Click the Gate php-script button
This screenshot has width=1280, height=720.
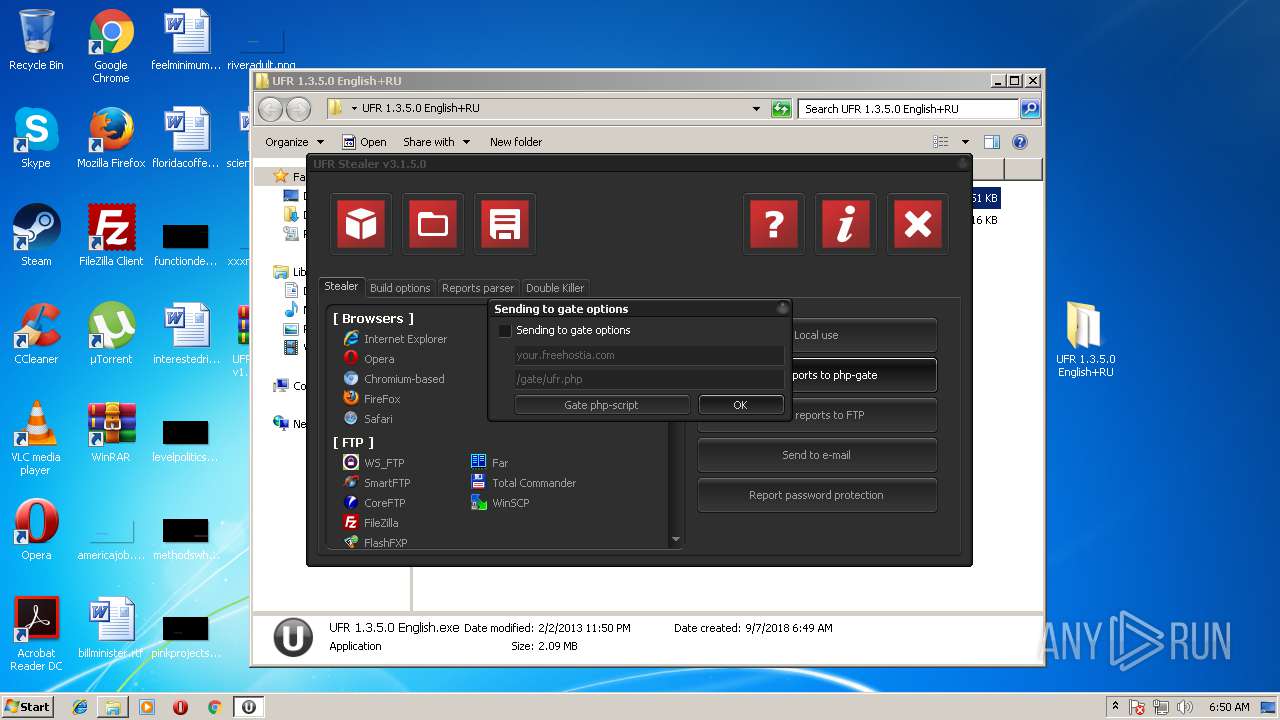click(602, 405)
